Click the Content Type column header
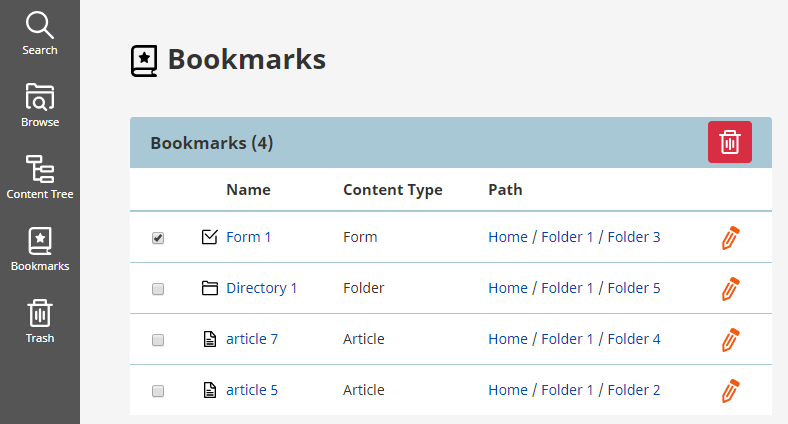Image resolution: width=788 pixels, height=424 pixels. point(392,190)
